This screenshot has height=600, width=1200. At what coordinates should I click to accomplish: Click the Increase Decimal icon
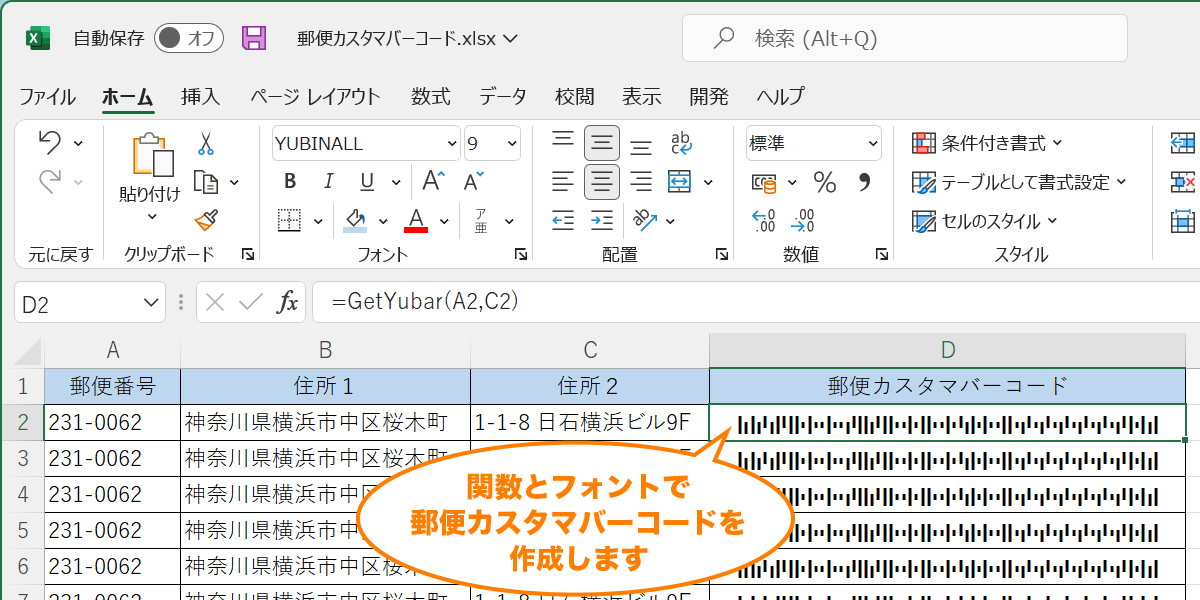(763, 218)
